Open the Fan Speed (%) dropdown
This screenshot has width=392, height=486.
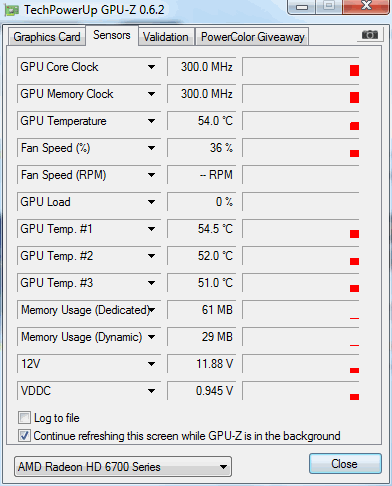(151, 148)
